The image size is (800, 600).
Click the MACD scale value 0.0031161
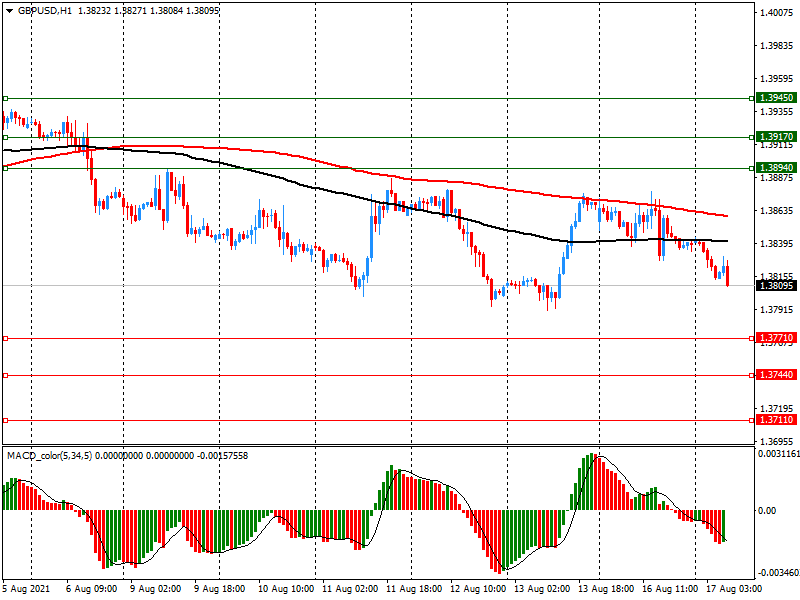(x=779, y=453)
